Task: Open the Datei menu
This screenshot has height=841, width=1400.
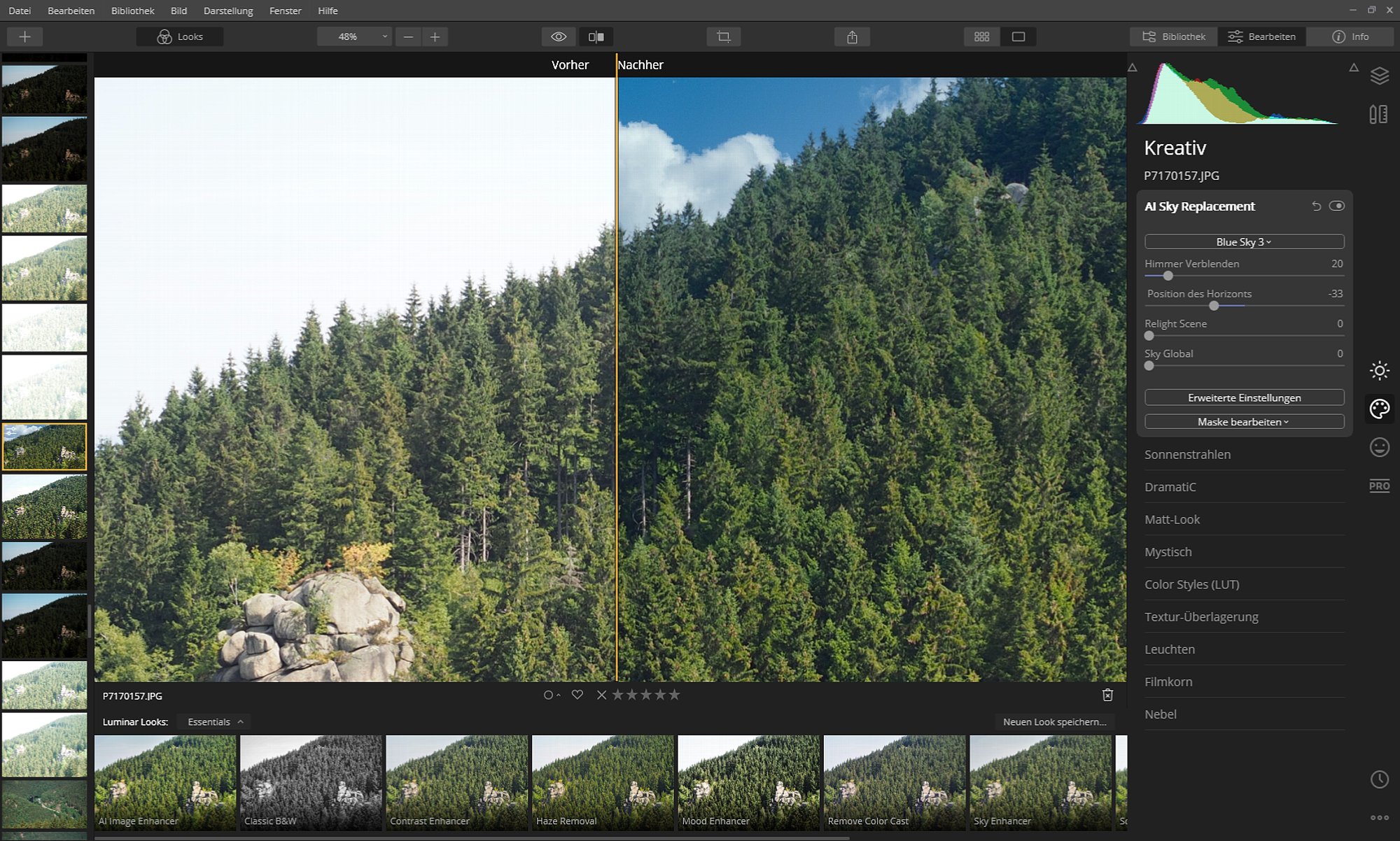Action: pyautogui.click(x=20, y=10)
